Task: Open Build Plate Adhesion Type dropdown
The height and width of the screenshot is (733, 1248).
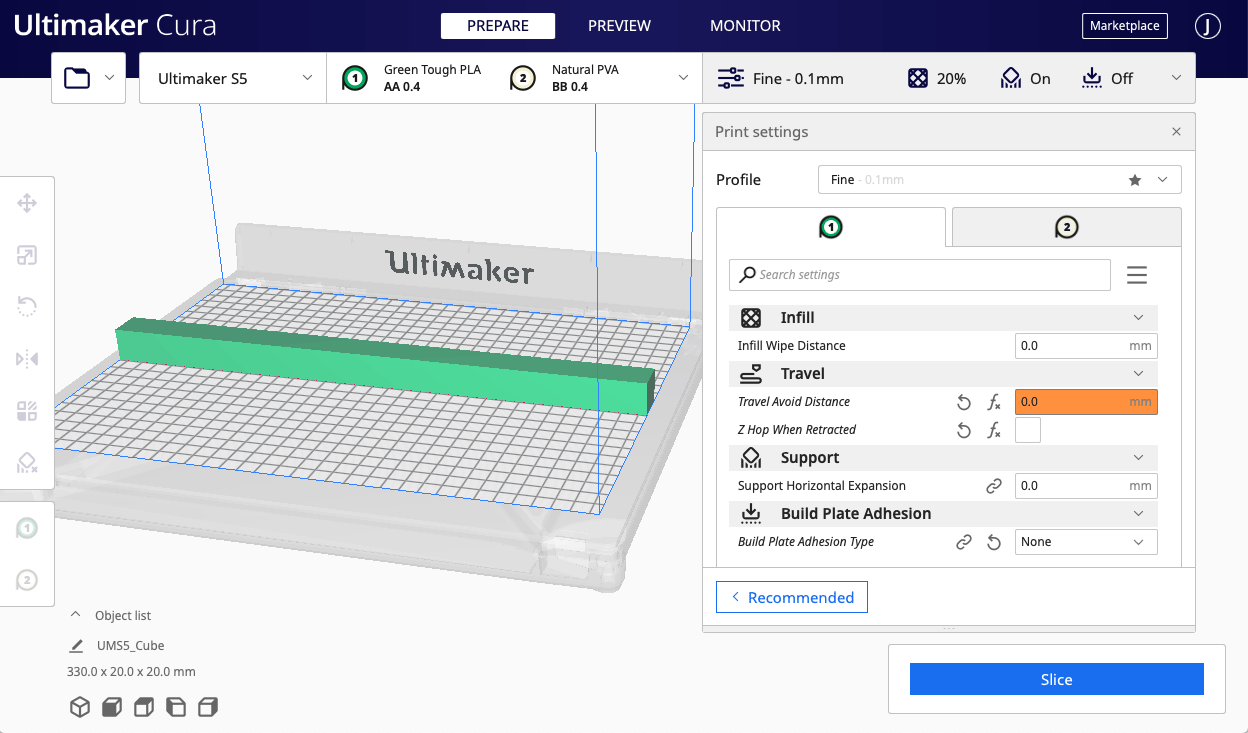Action: 1085,542
